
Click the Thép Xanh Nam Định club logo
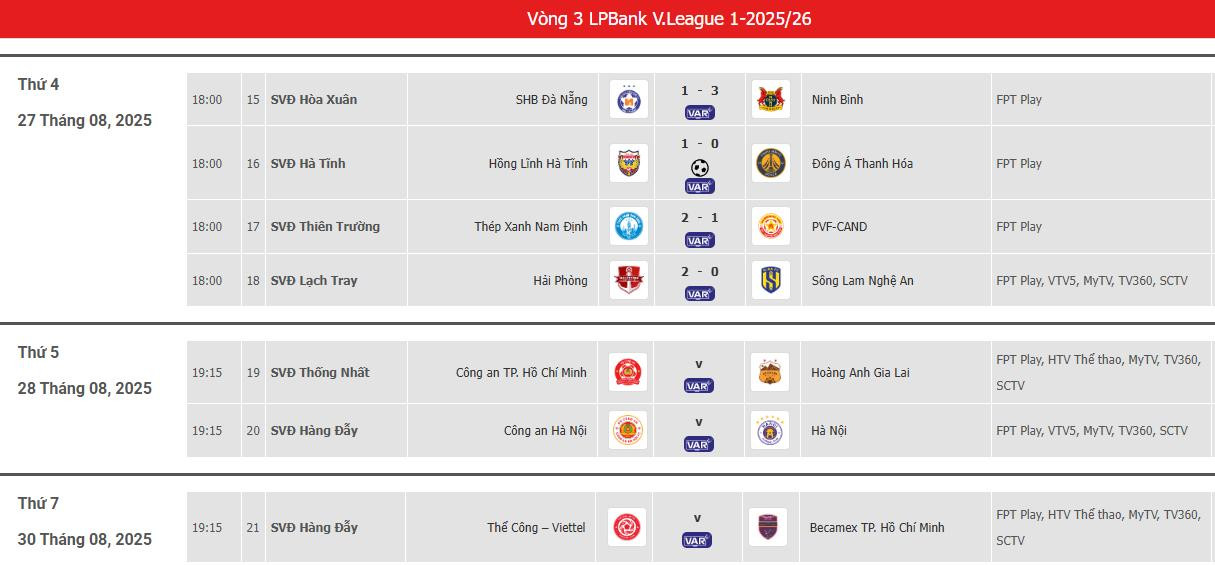(628, 226)
